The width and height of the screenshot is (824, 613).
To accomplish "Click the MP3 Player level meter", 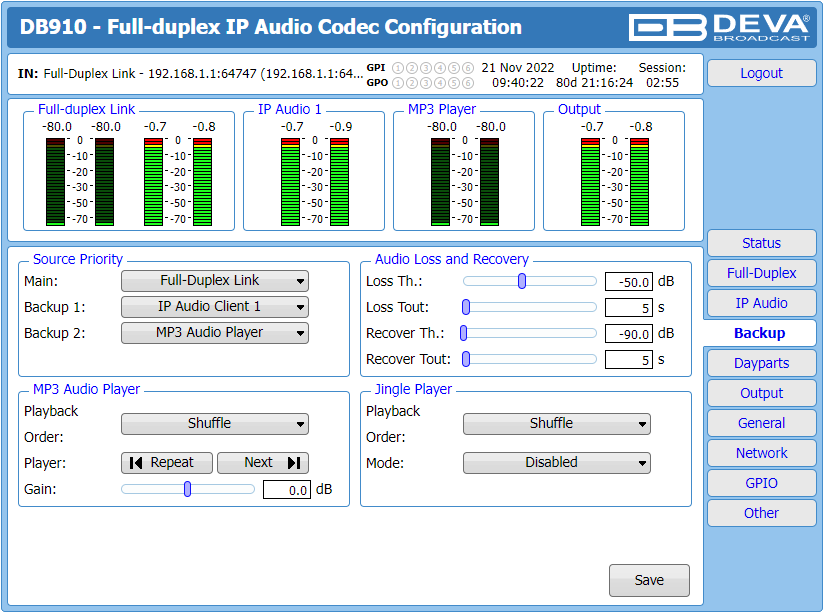I will pyautogui.click(x=465, y=182).
